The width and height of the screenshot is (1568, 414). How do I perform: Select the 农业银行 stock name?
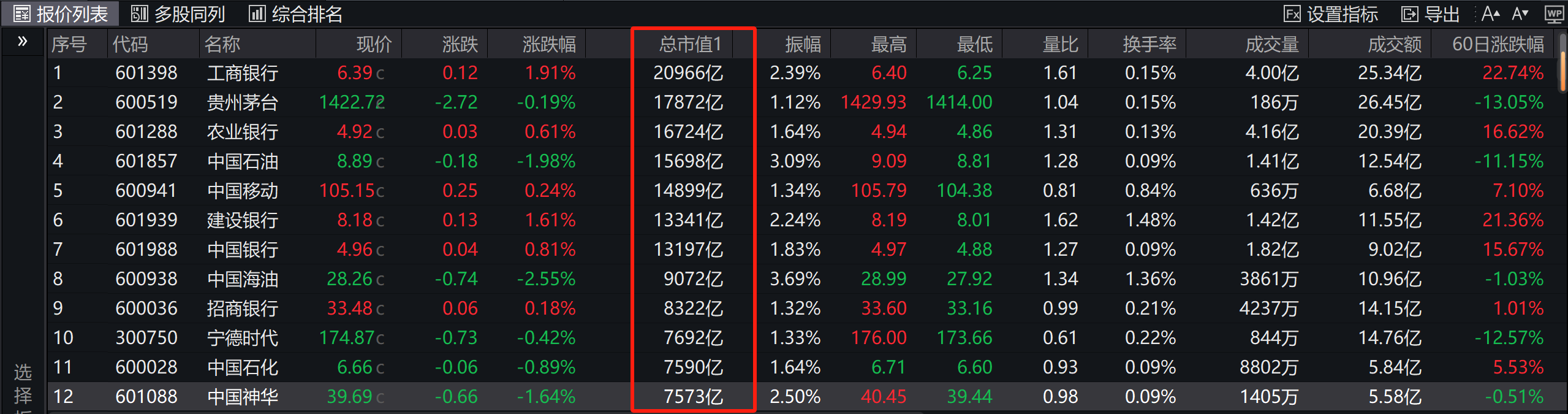point(243,132)
